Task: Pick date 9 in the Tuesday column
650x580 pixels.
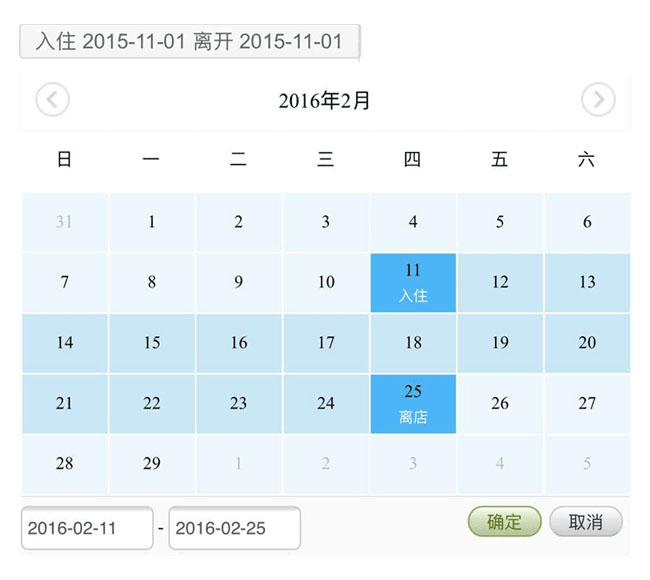Action: tap(239, 283)
